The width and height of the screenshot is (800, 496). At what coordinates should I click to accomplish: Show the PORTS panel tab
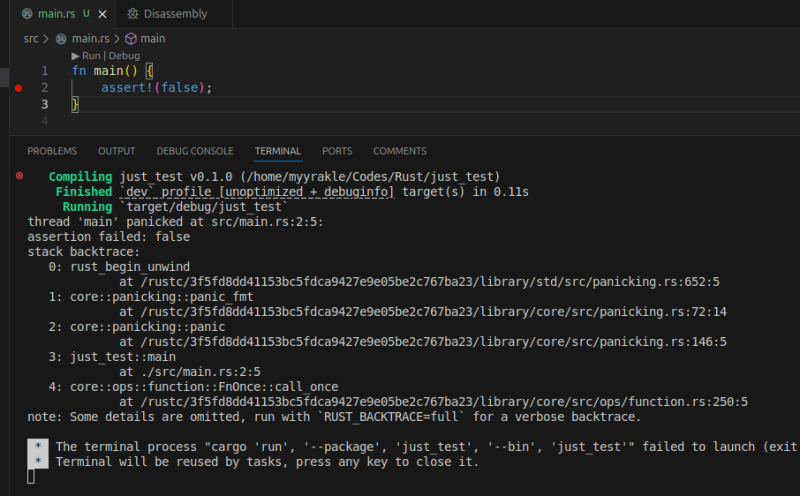click(337, 151)
